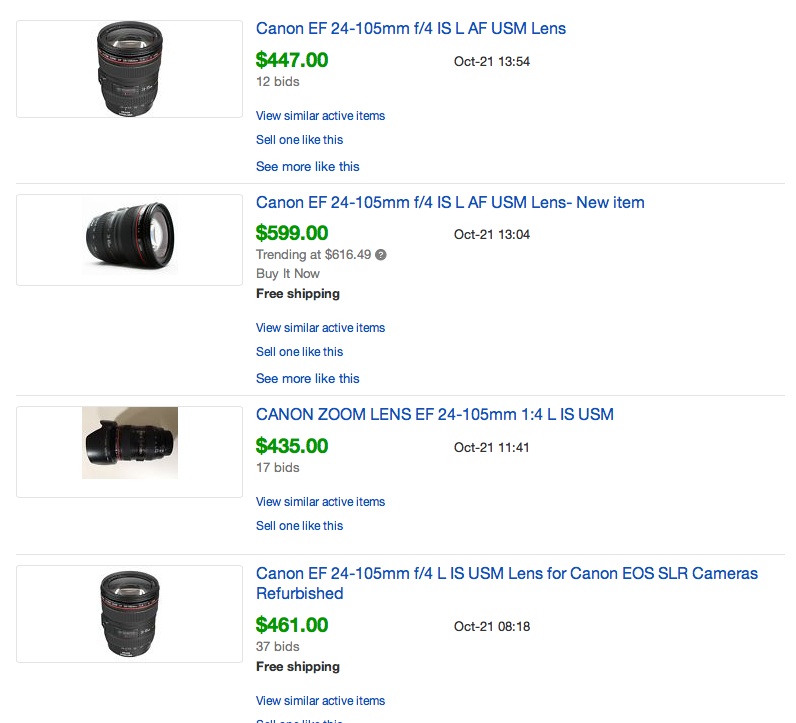The image size is (796, 723).
Task: Click the $461.00 price with 37 bids
Action: [x=292, y=625]
